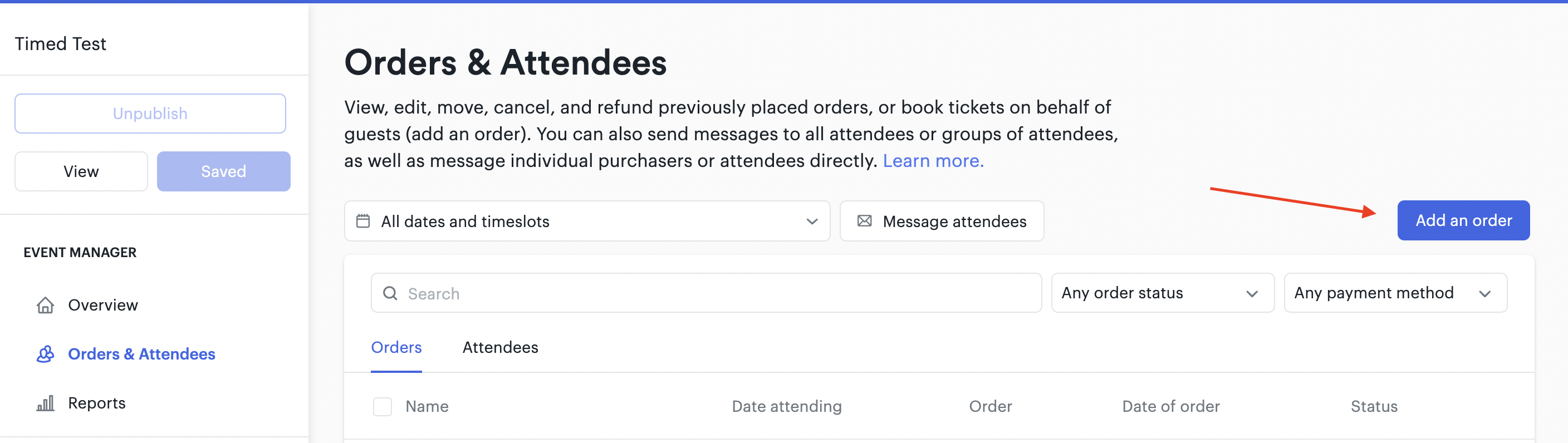Click into the Search orders field
Image resolution: width=1568 pixels, height=443 pixels.
click(706, 293)
